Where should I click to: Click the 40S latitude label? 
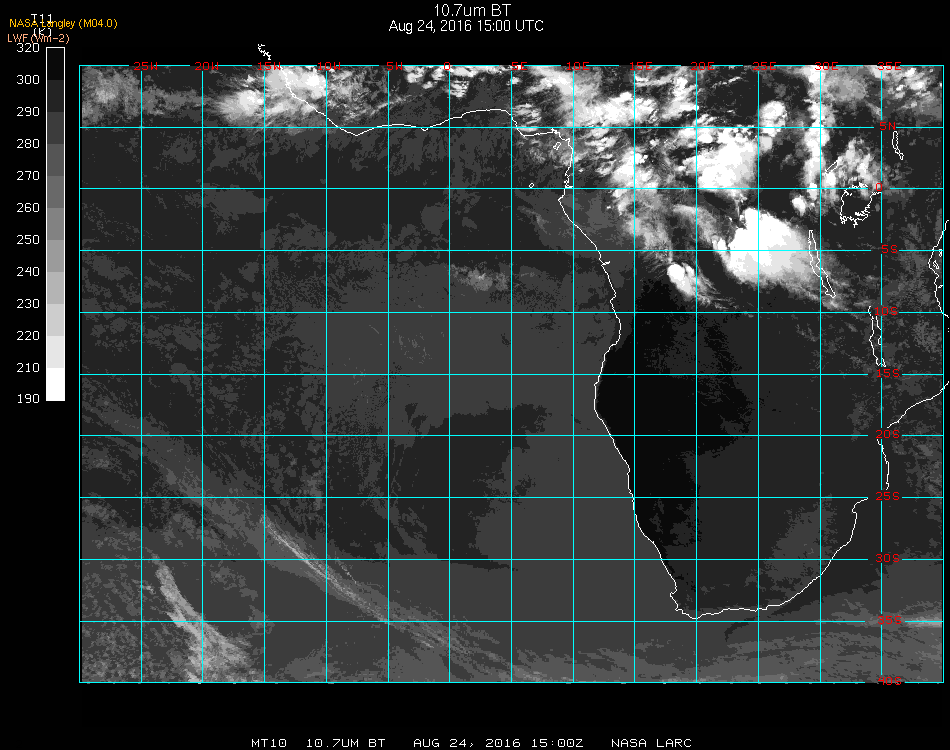click(x=889, y=681)
